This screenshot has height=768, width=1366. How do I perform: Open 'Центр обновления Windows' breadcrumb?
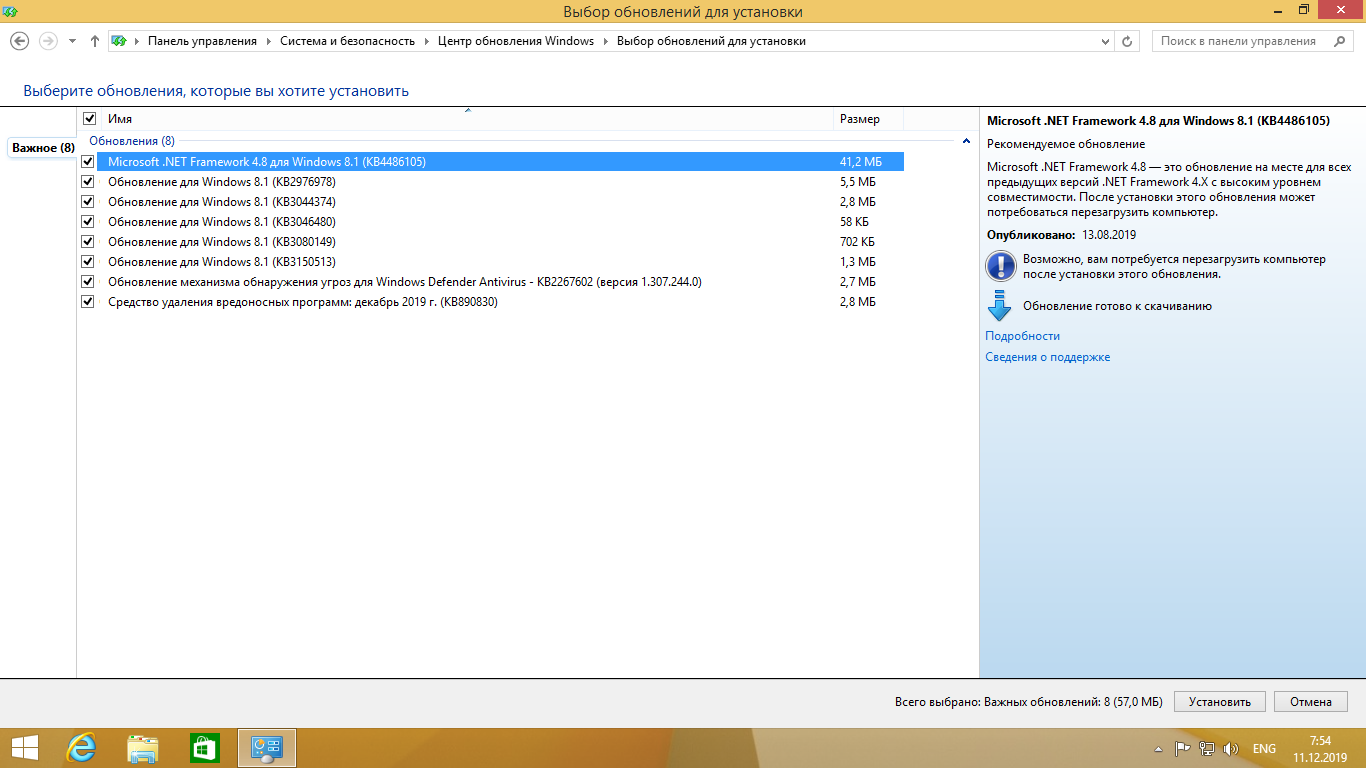point(516,41)
